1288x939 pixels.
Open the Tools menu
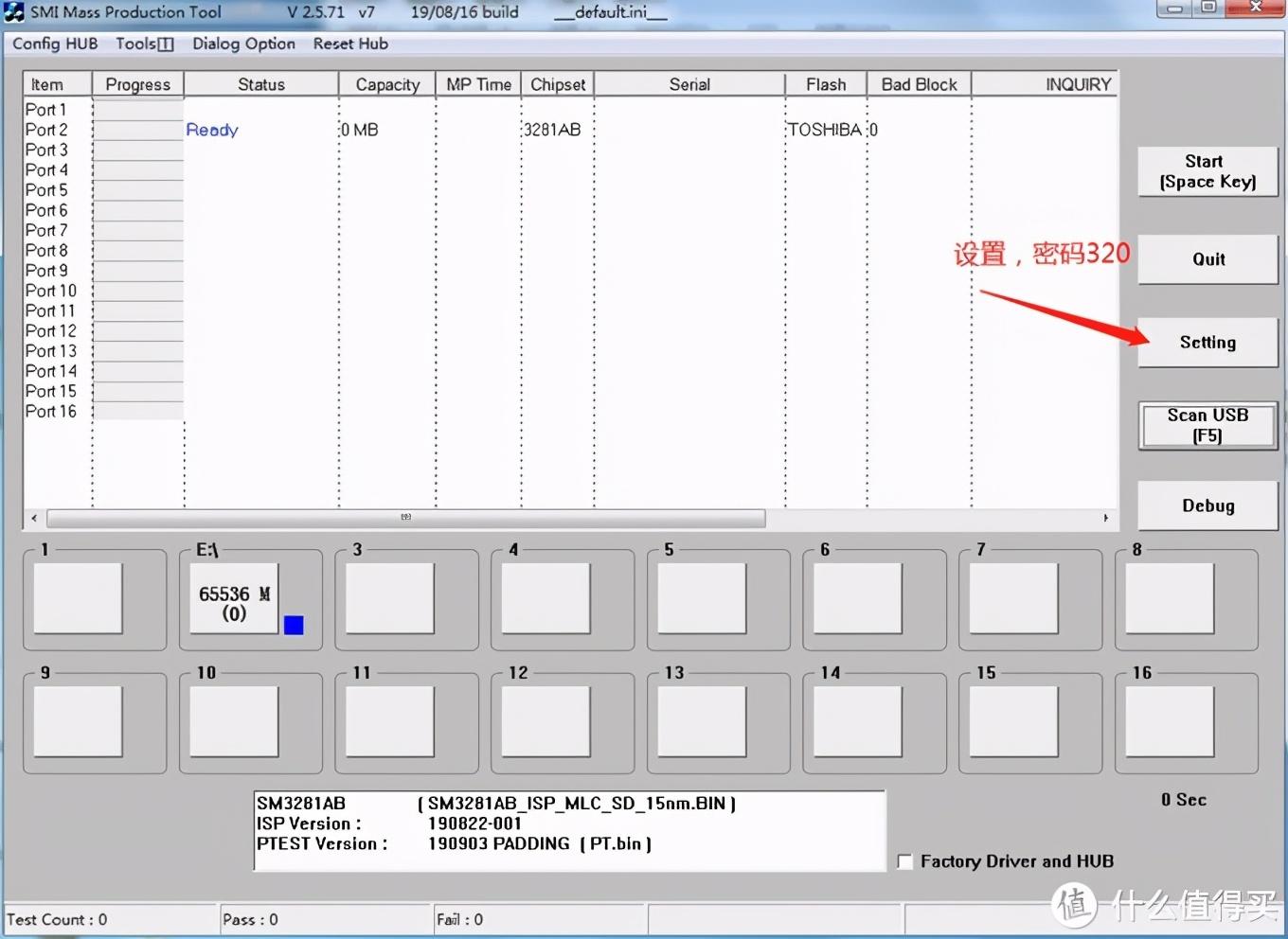145,44
